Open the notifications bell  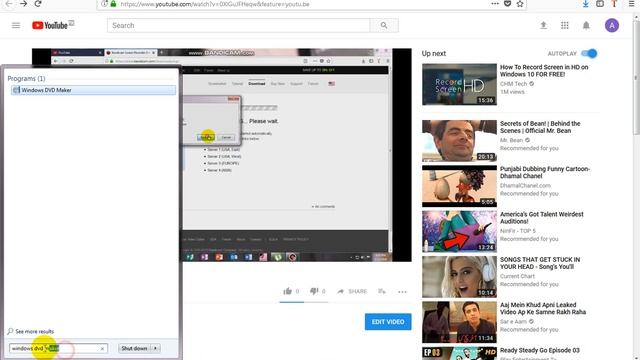586,25
